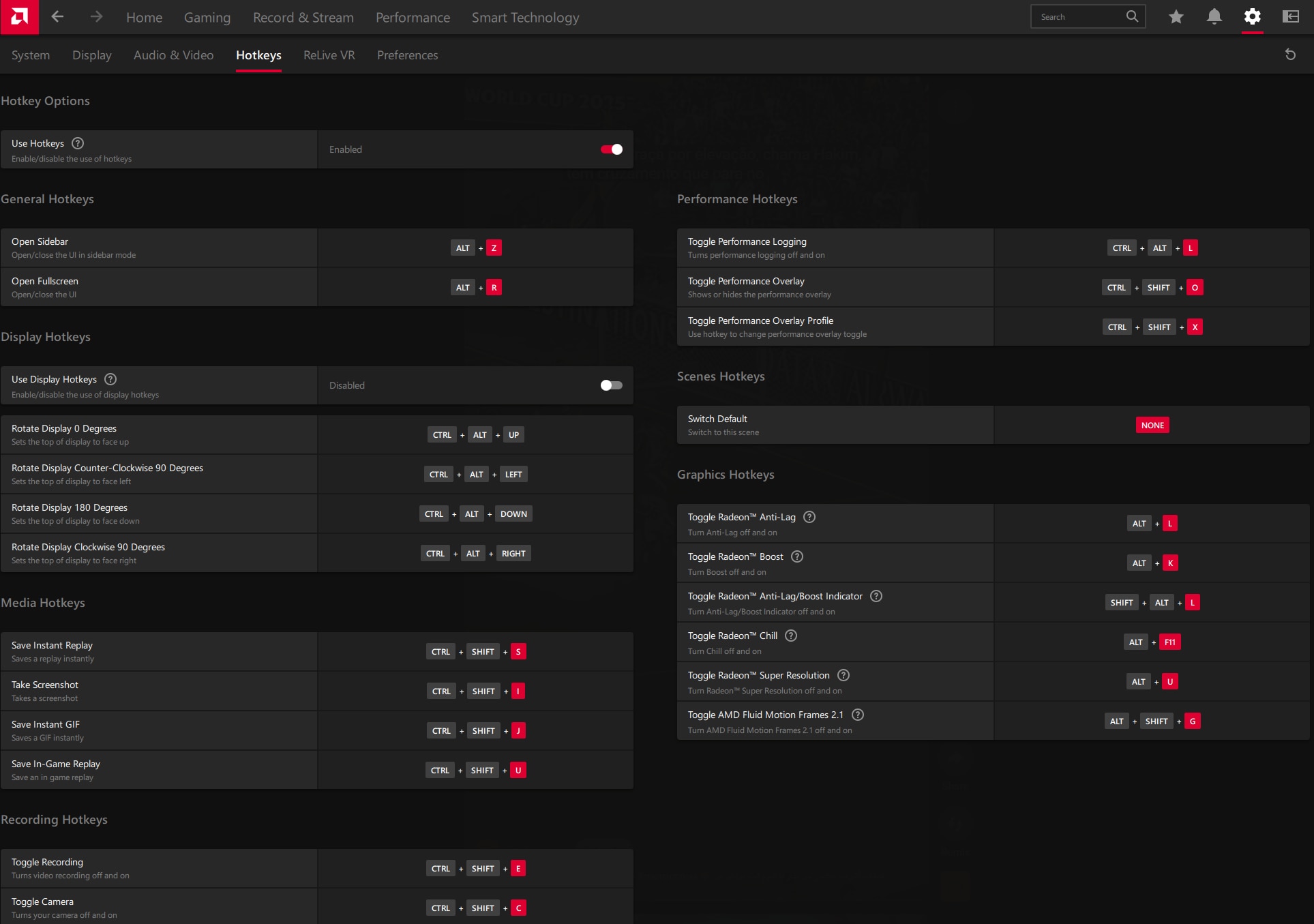The height and width of the screenshot is (924, 1314).
Task: Open notifications bell icon
Action: (x=1214, y=17)
